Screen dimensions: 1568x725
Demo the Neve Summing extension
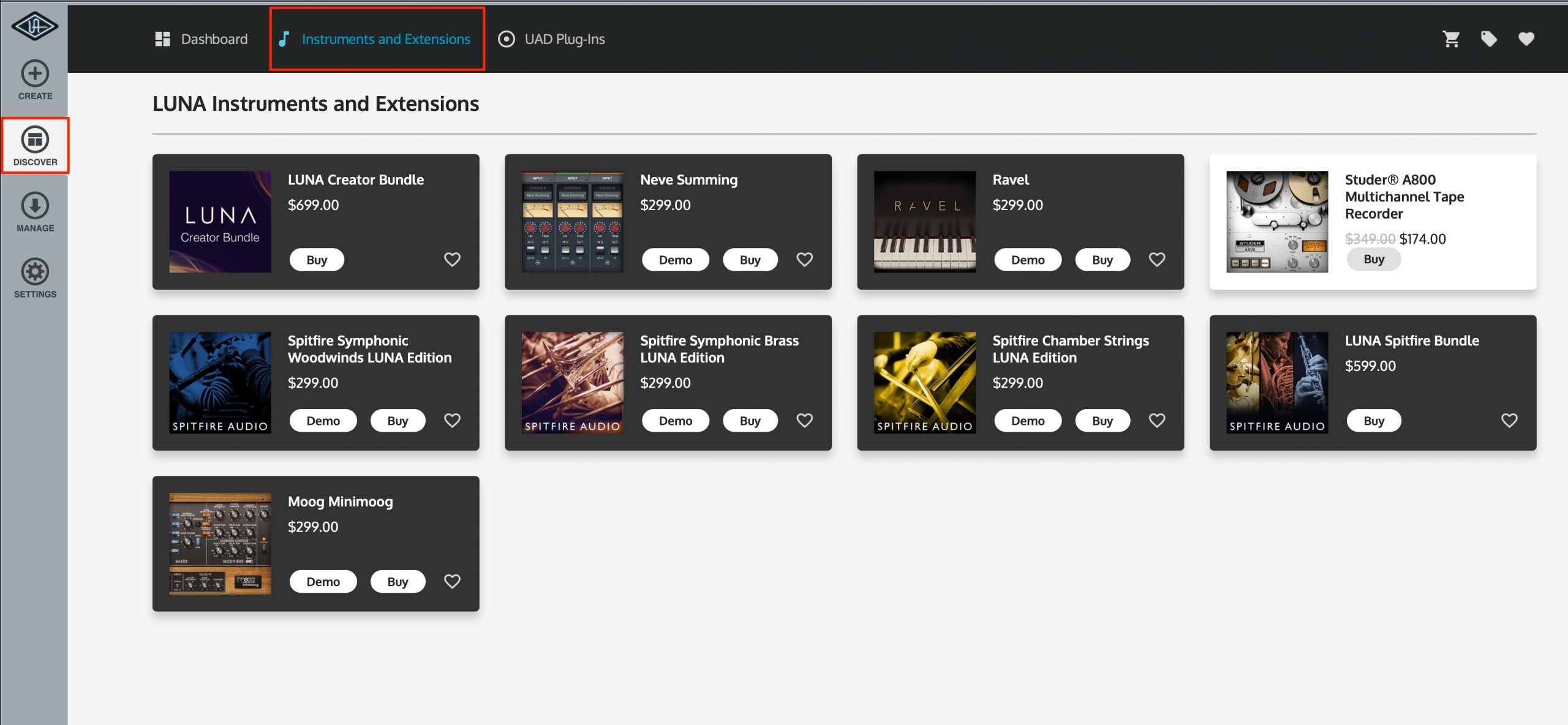[x=676, y=260]
